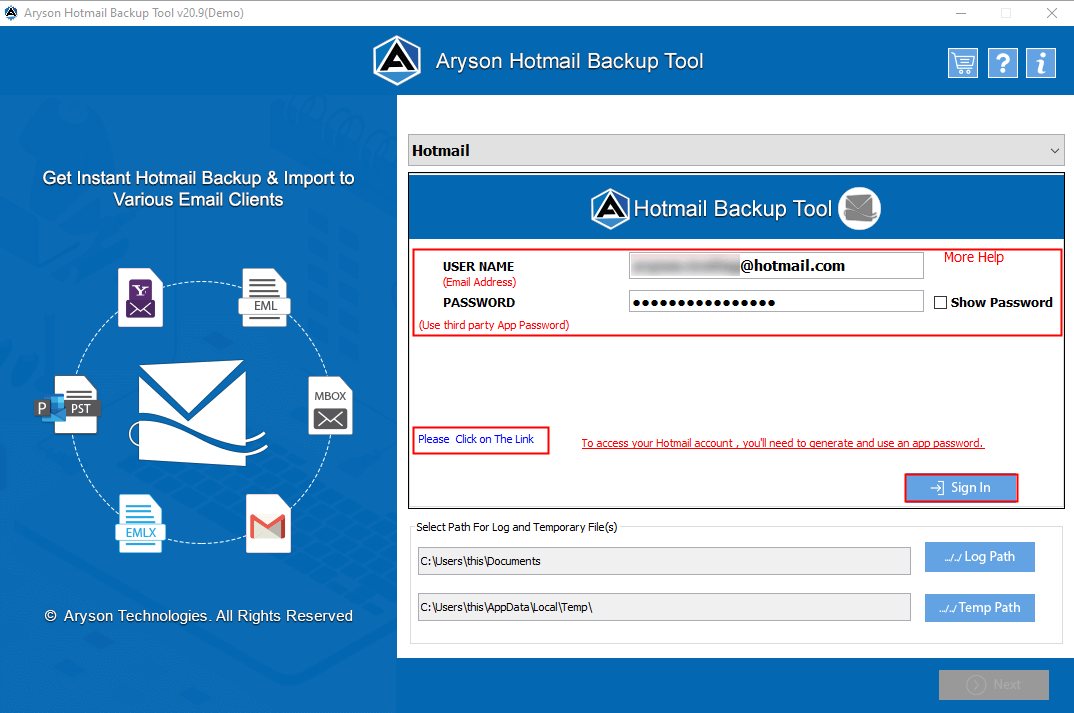1074x713 pixels.
Task: Open the app password generation link
Action: [782, 443]
